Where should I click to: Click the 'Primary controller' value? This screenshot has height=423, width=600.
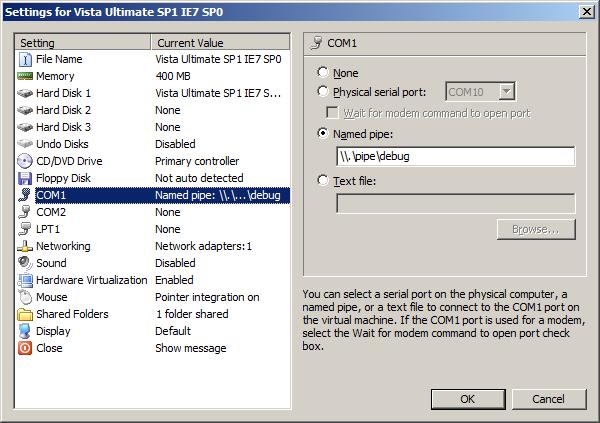197,161
